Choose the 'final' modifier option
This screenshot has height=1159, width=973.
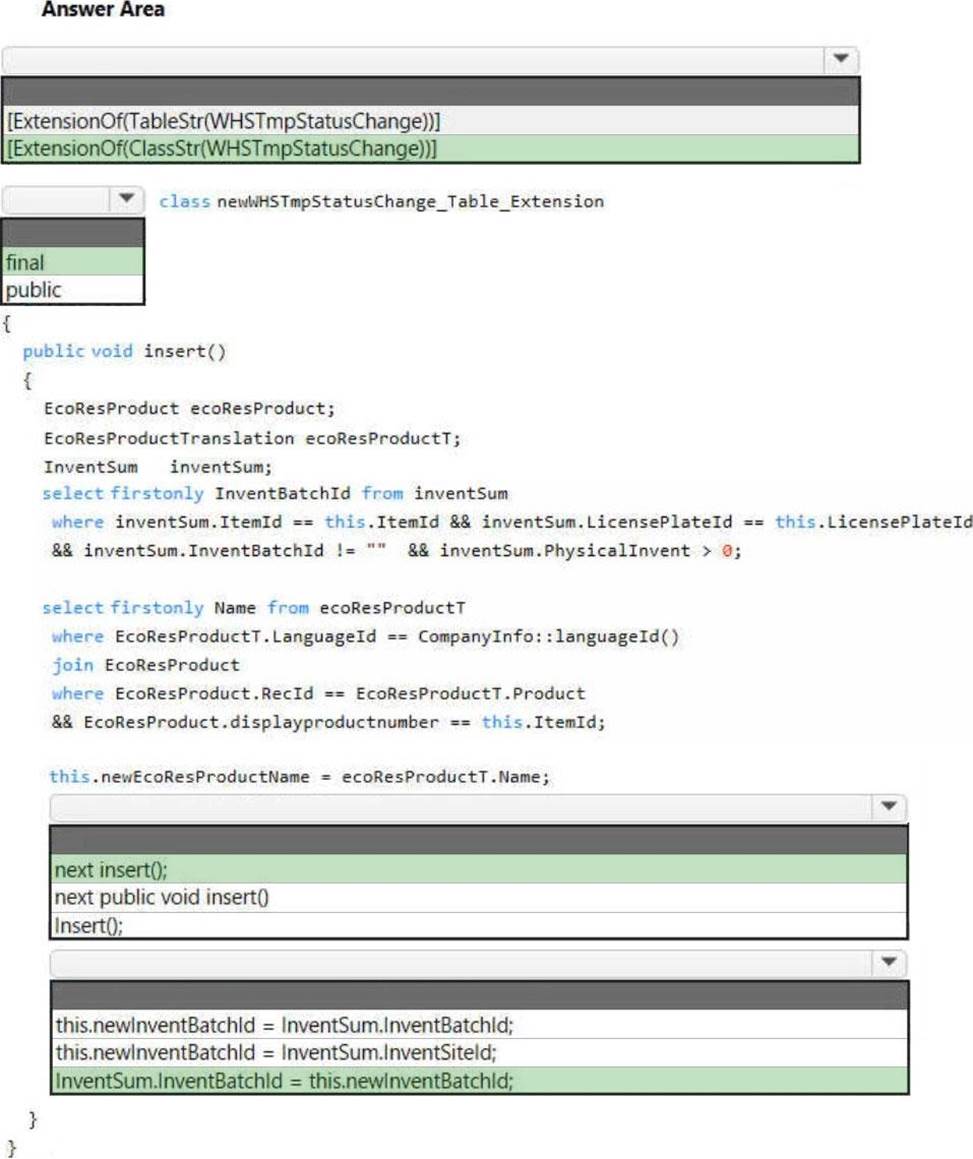click(x=73, y=262)
